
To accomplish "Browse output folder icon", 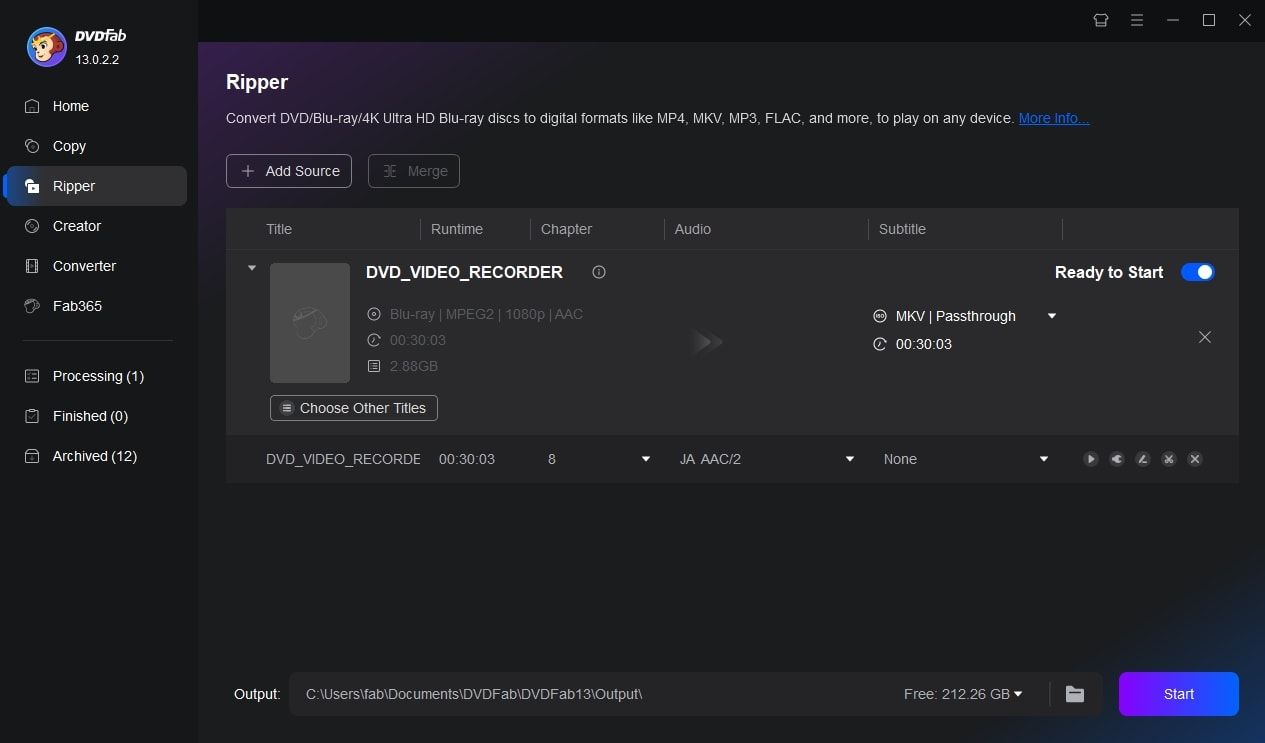I will 1075,694.
